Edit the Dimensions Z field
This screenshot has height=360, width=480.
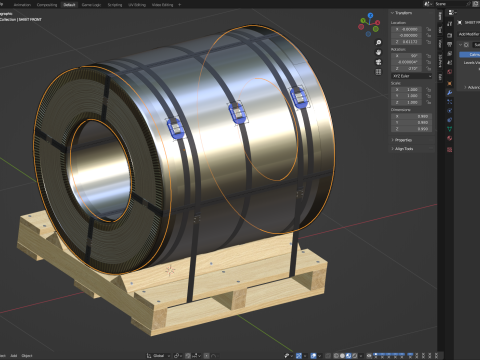(x=412, y=129)
